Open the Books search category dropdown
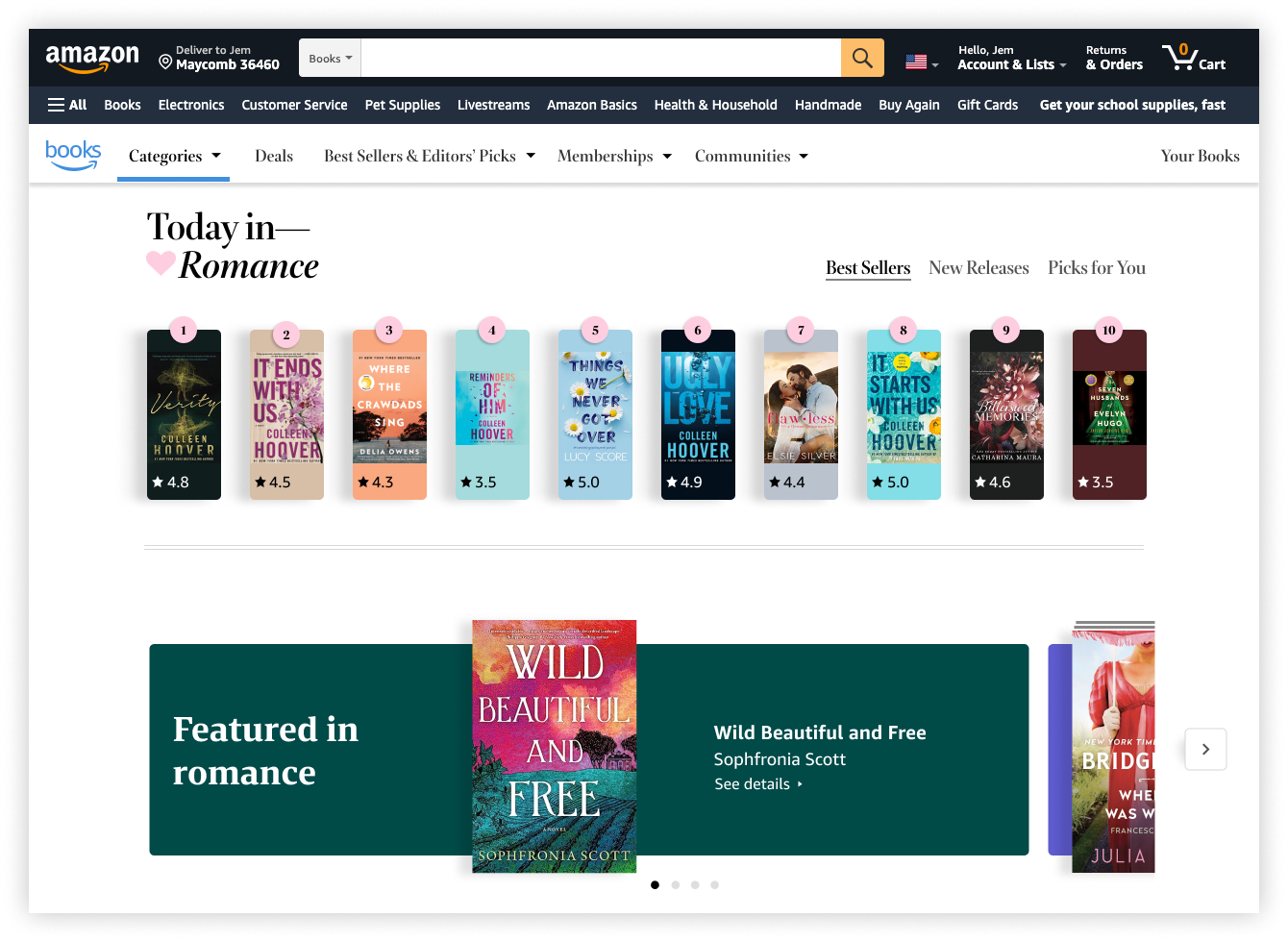This screenshot has width=1288, height=942. [331, 58]
